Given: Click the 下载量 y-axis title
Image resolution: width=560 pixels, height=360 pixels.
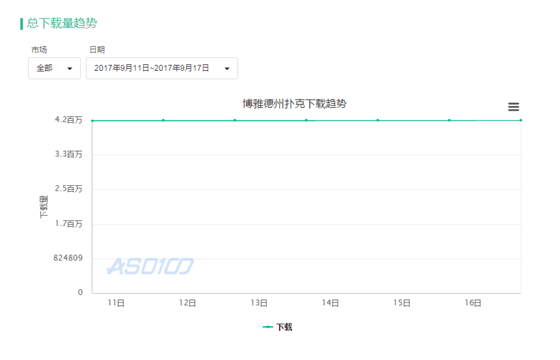Looking at the screenshot, I should (43, 207).
